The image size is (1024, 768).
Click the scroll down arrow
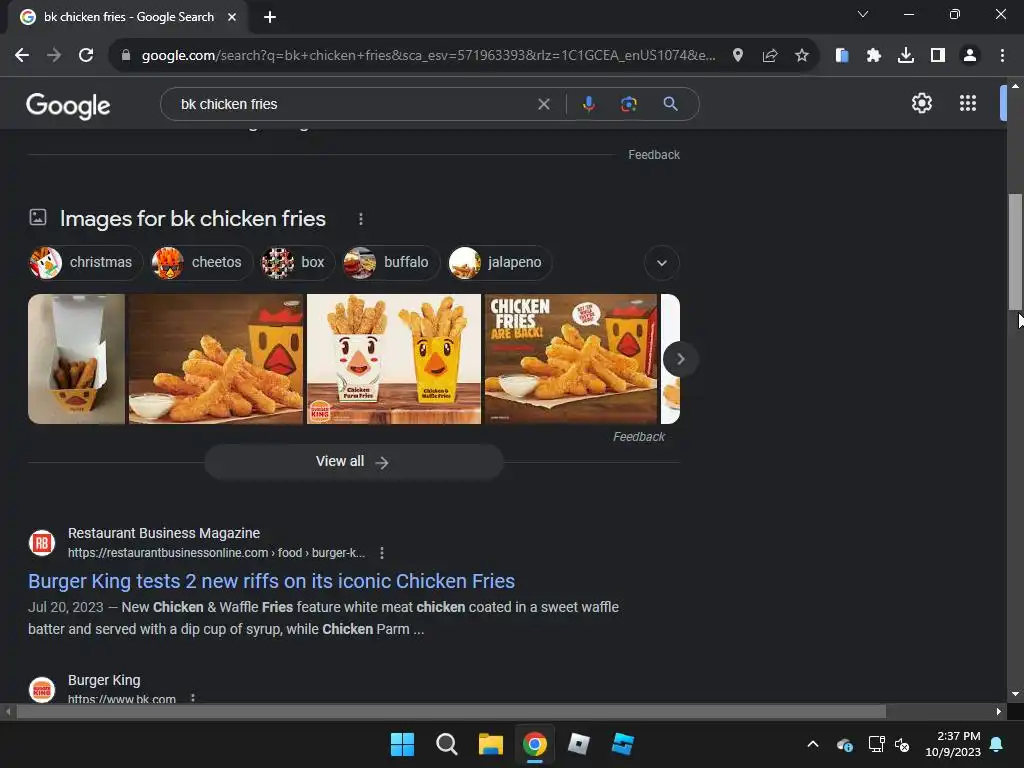(x=1015, y=694)
